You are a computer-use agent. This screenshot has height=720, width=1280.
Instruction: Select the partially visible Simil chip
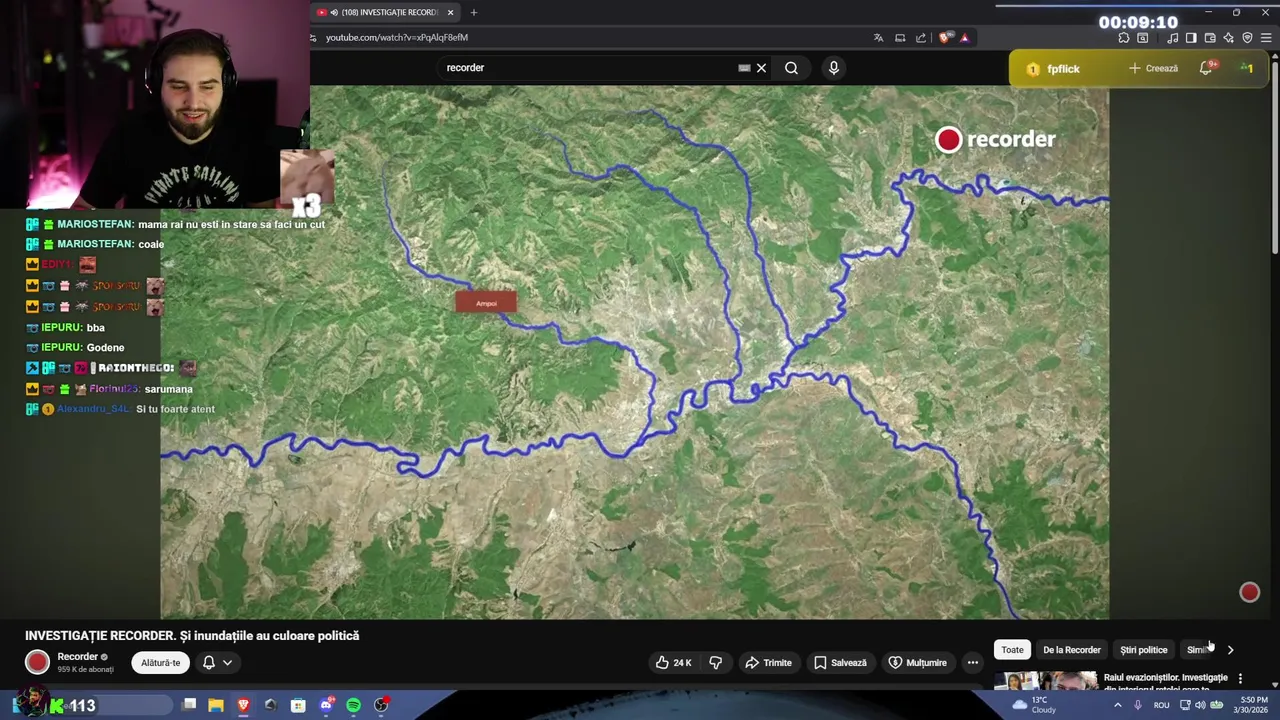tap(1196, 650)
